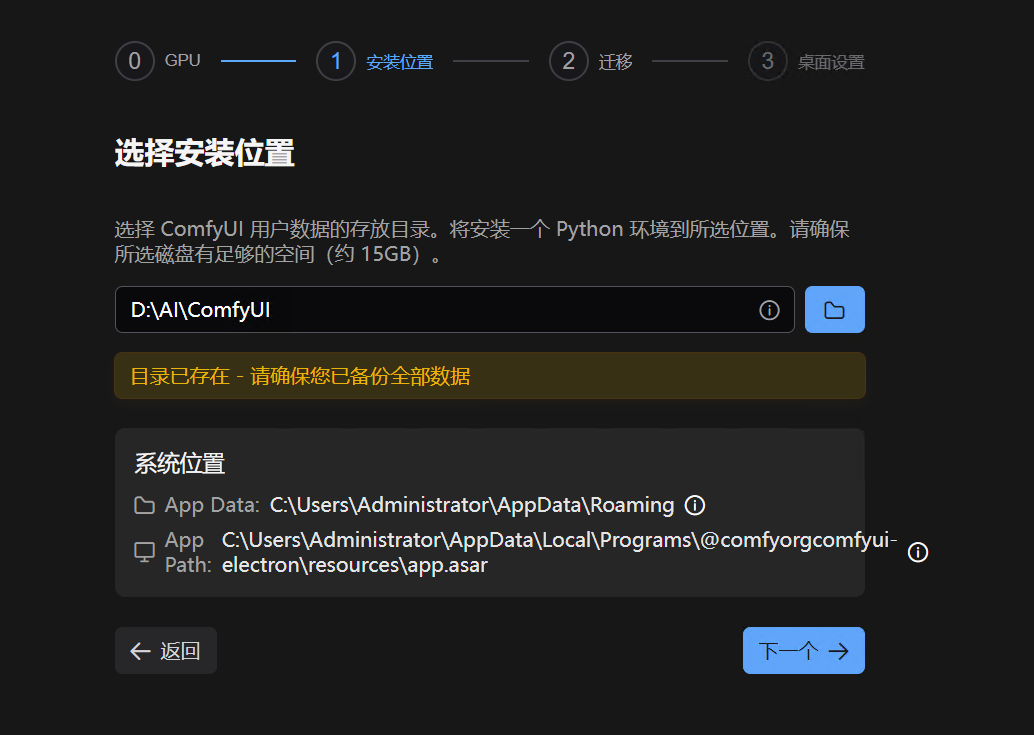Click the 目录已存在 warning message

click(490, 376)
